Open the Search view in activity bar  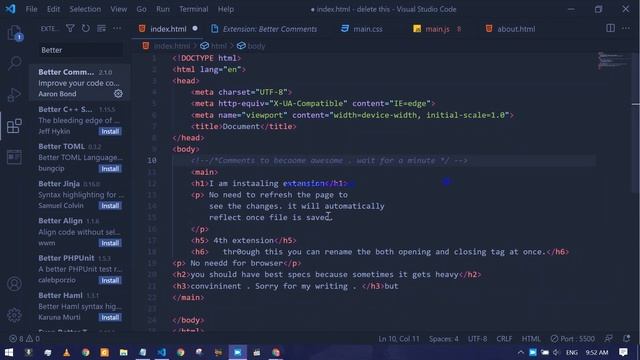(14, 63)
